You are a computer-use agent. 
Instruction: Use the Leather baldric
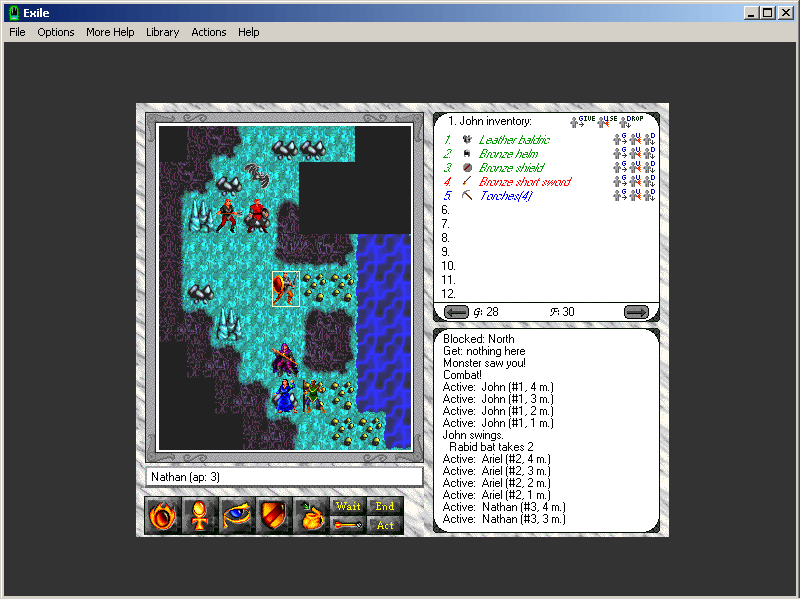635,139
